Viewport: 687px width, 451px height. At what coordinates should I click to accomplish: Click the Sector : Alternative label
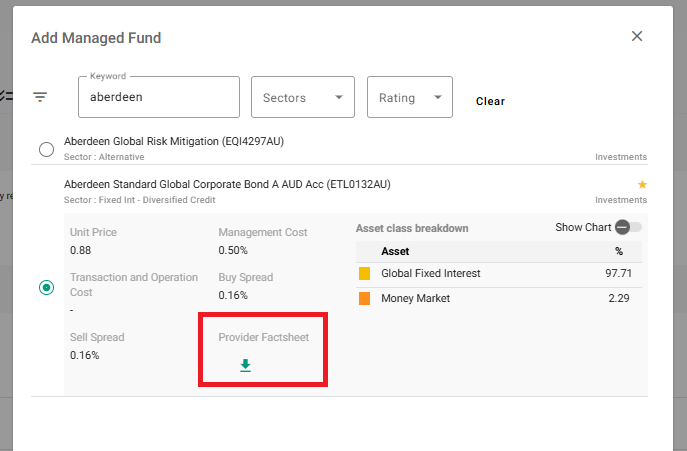[x=104, y=157]
